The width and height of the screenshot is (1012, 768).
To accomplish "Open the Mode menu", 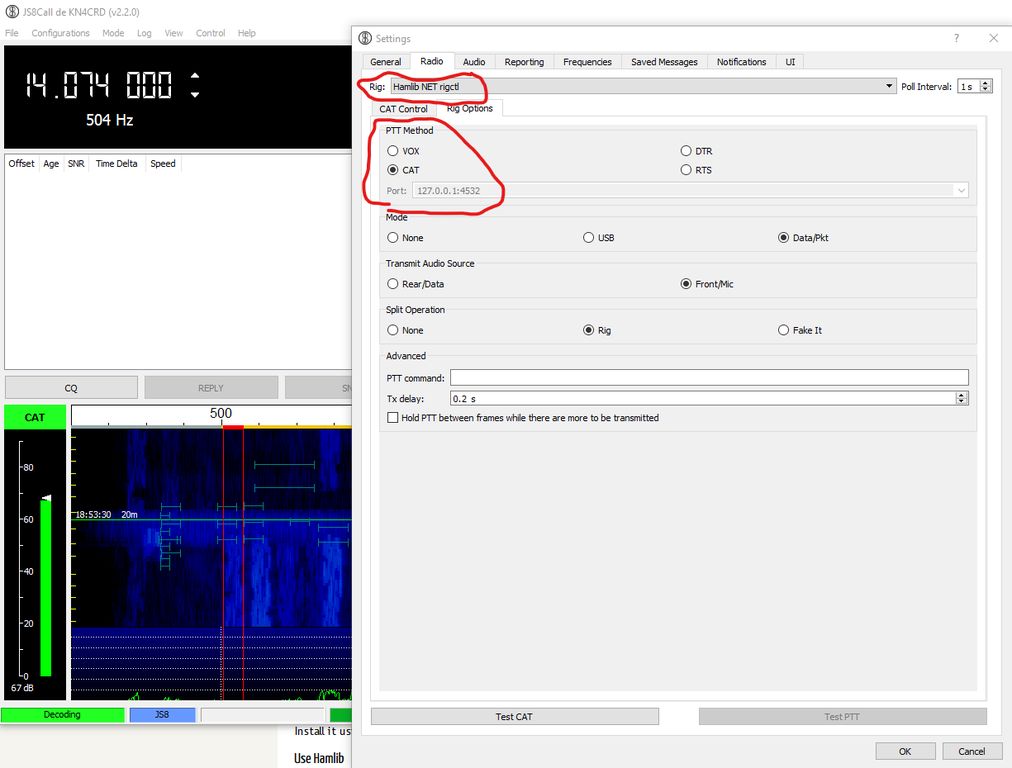I will [113, 33].
